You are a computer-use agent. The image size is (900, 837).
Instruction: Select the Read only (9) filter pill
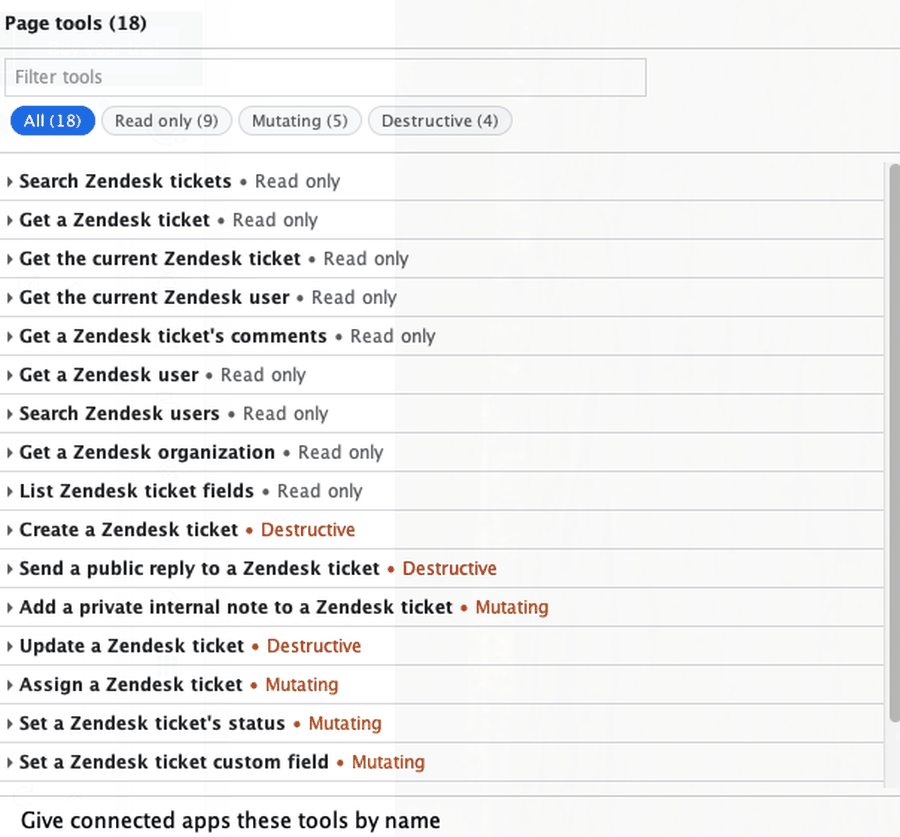(166, 121)
